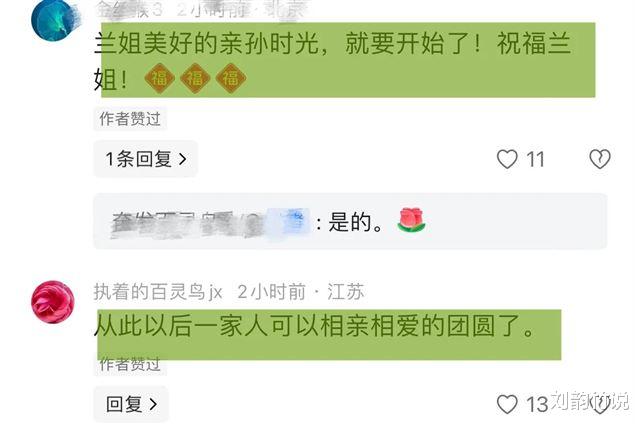Image resolution: width=640 pixels, height=424 pixels.
Task: Tap the 作者赞过 tag under first comment
Action: pyautogui.click(x=130, y=119)
